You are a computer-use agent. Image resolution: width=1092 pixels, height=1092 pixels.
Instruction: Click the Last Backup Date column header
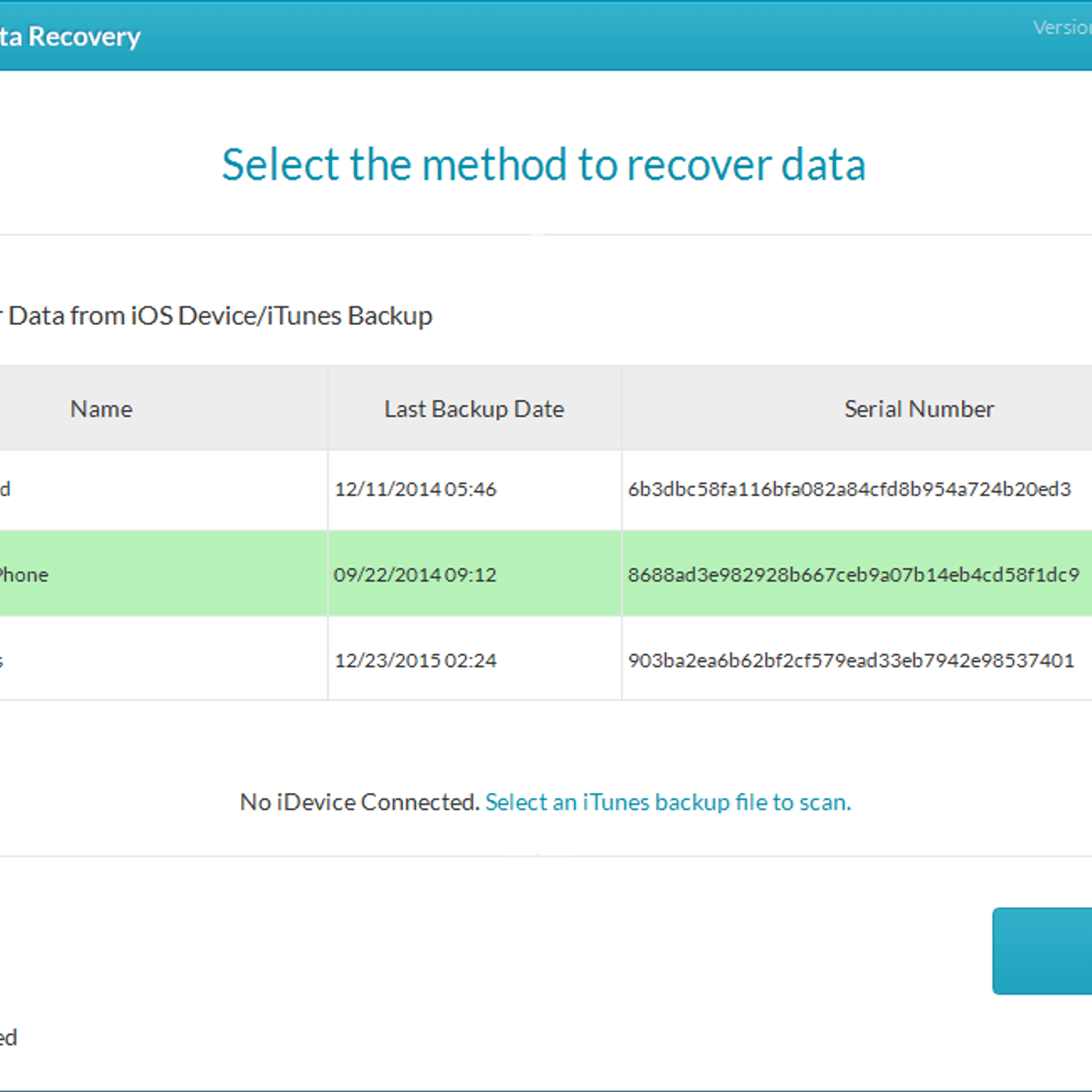[474, 409]
